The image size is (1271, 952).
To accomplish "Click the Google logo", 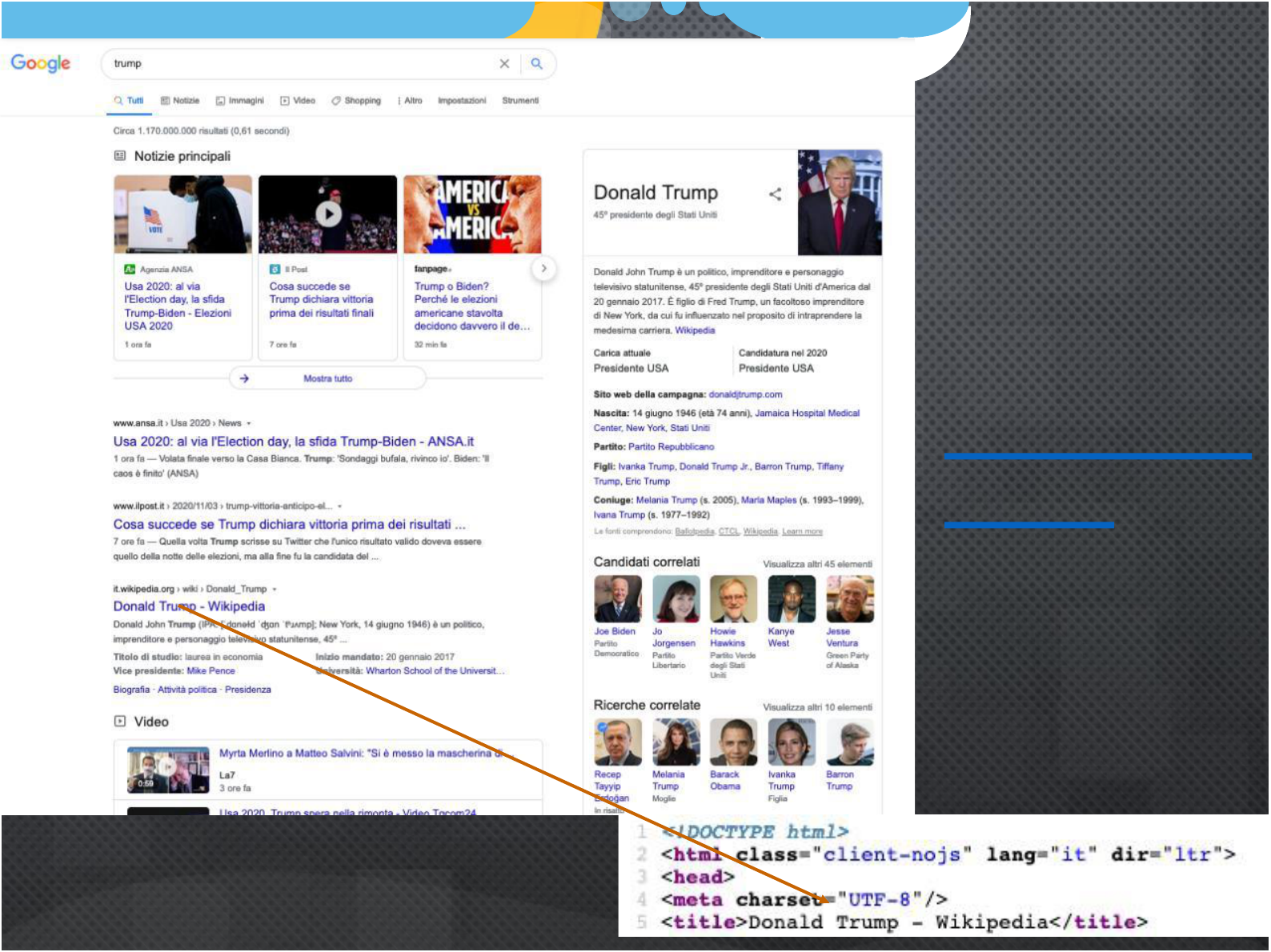I will pyautogui.click(x=41, y=63).
